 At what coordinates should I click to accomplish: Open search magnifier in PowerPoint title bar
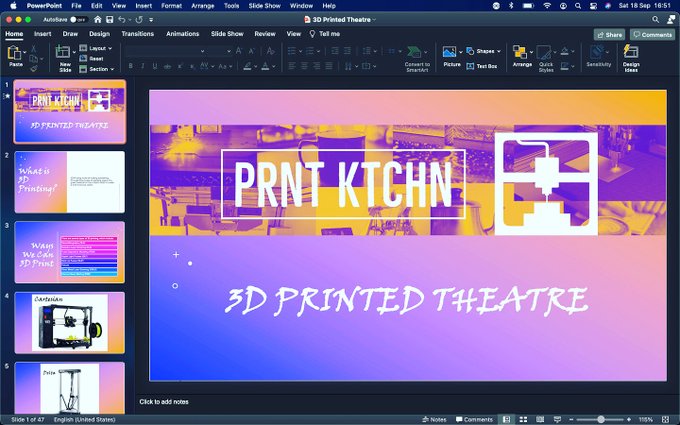655,20
